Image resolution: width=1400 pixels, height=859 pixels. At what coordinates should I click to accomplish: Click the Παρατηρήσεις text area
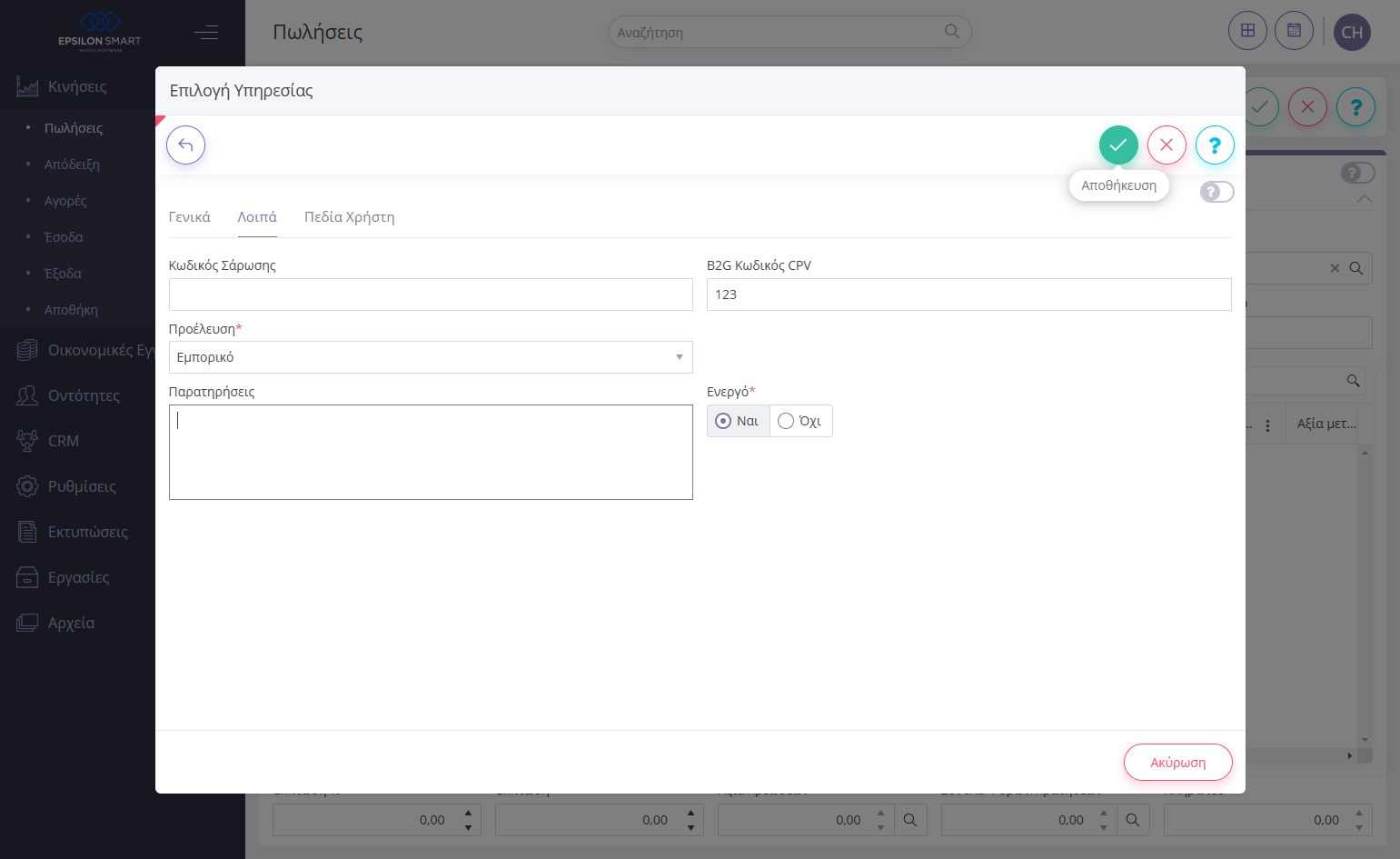pos(431,452)
